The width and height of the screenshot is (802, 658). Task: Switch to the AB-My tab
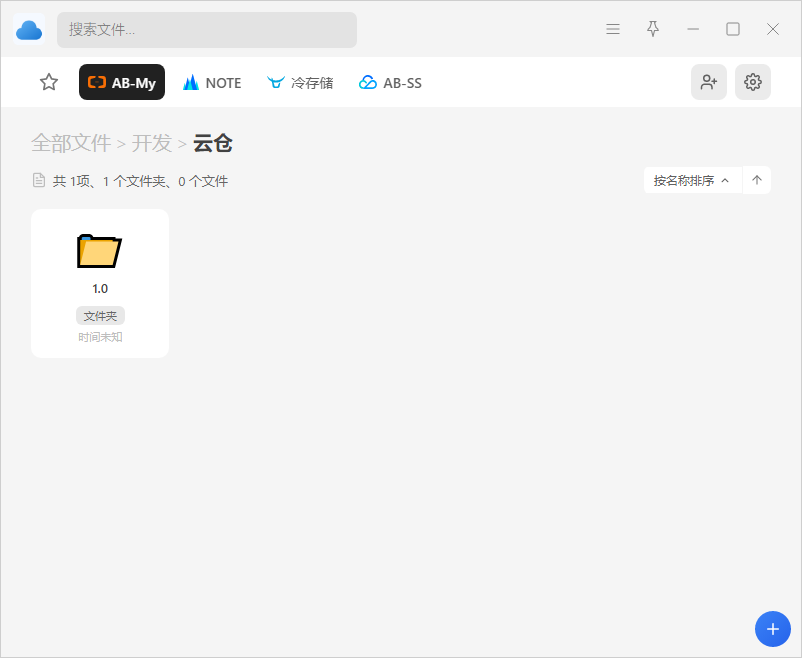pyautogui.click(x=122, y=82)
